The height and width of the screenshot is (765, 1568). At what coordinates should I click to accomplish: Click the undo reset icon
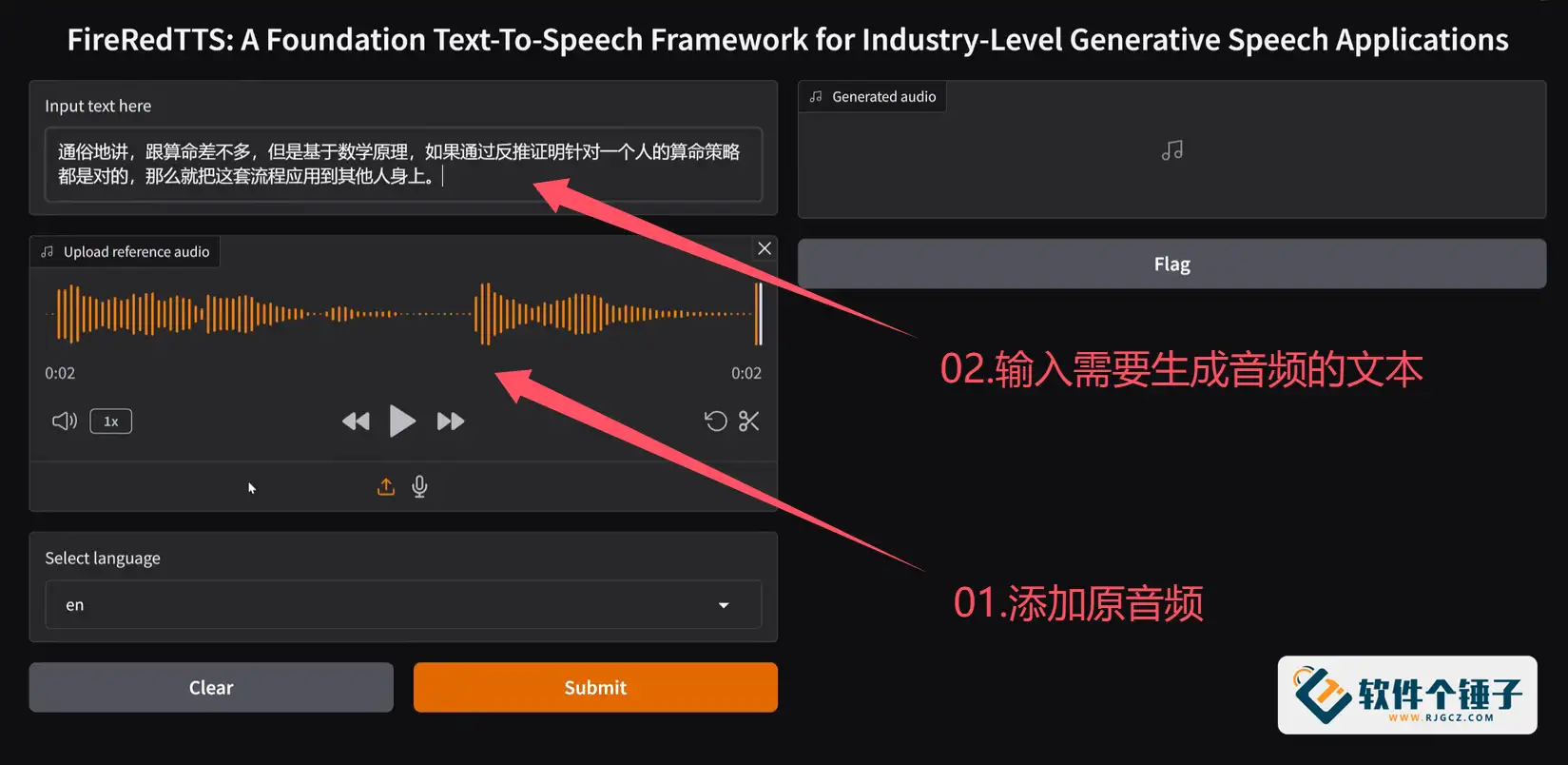pos(715,421)
